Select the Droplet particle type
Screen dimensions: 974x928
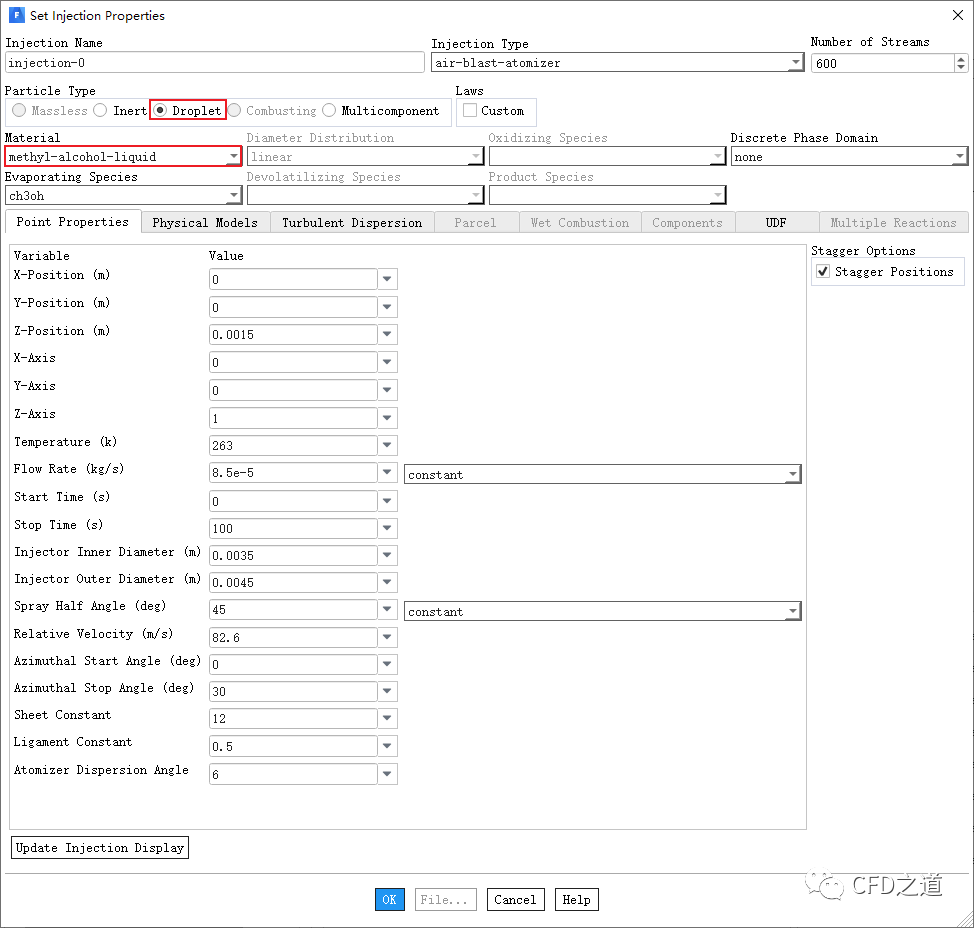pos(160,111)
